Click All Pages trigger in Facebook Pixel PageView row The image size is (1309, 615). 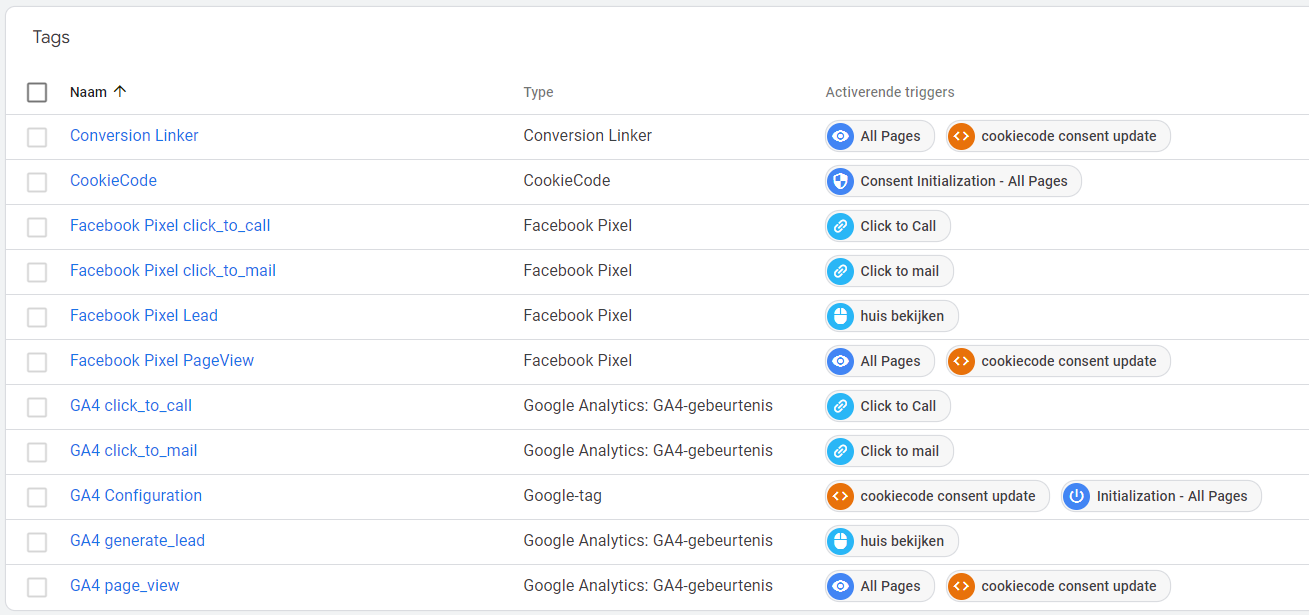880,361
